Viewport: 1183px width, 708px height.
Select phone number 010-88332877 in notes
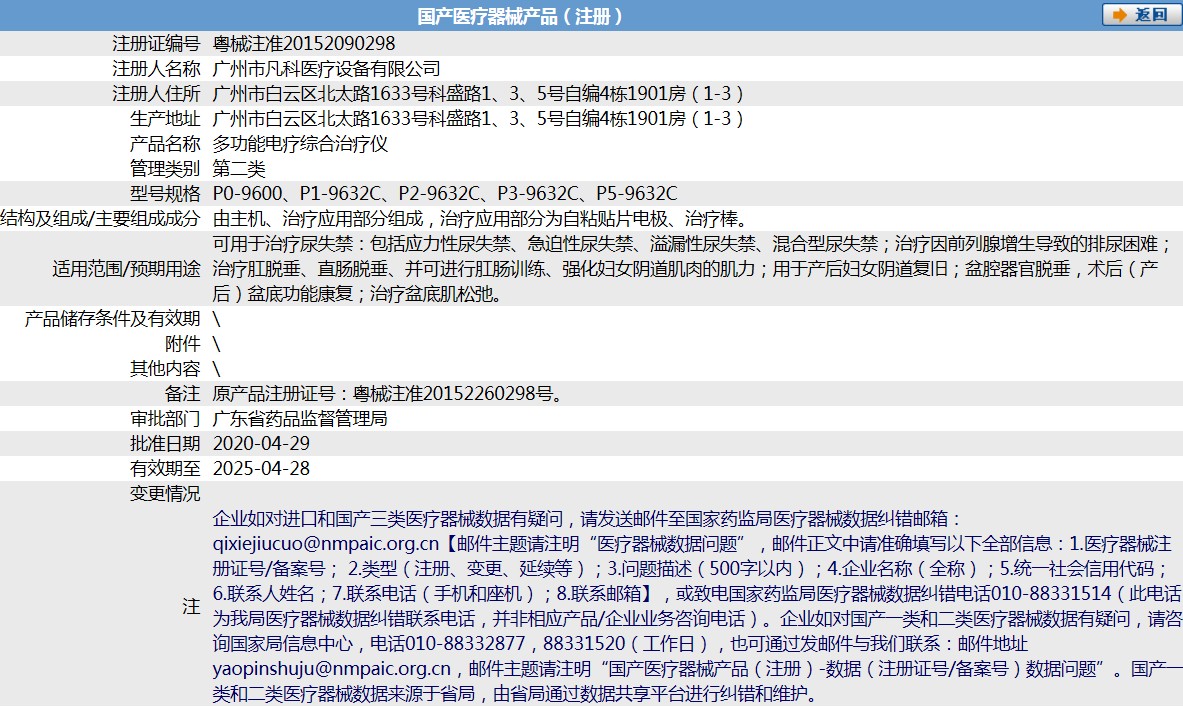pyautogui.click(x=466, y=644)
